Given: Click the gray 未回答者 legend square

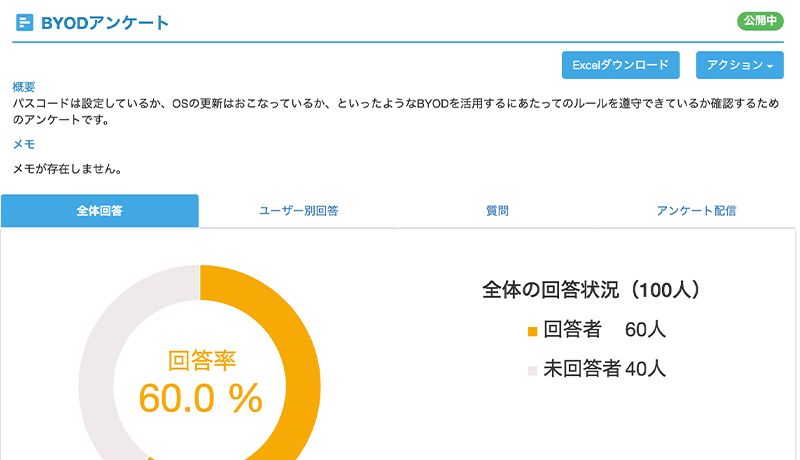Looking at the screenshot, I should click(532, 371).
